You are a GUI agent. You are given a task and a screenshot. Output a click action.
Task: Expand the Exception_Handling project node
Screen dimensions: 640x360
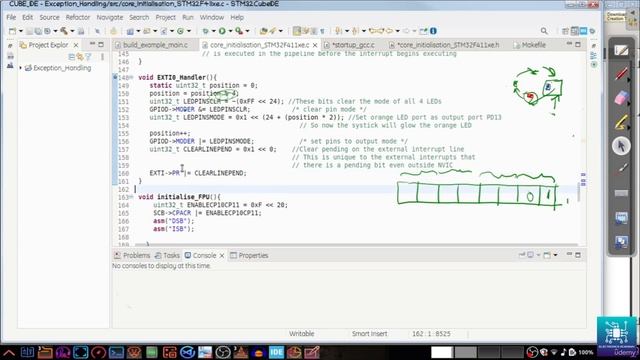tap(20, 68)
